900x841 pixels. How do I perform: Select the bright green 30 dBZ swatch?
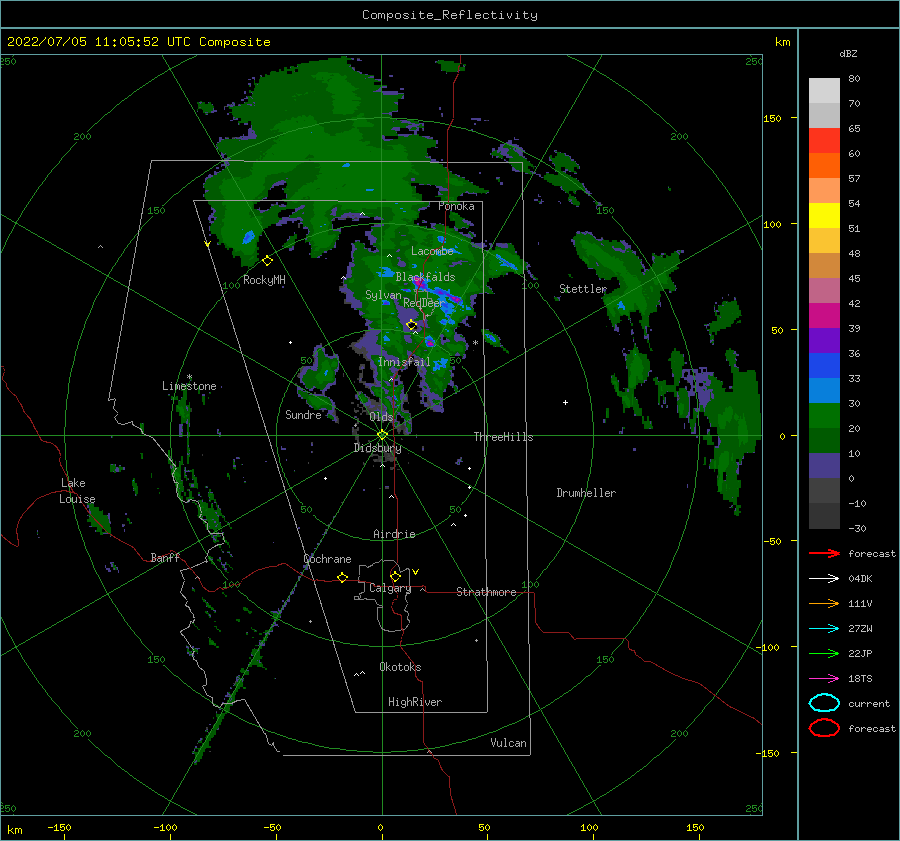click(x=824, y=415)
